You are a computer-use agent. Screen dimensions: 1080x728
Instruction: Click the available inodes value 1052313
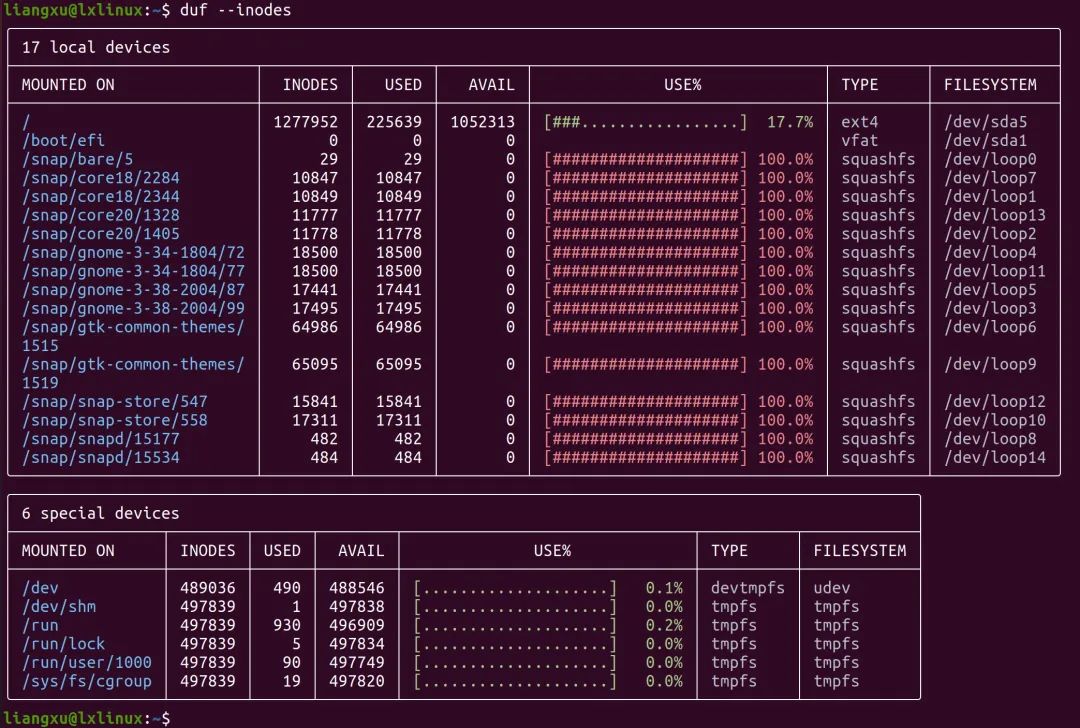(483, 122)
